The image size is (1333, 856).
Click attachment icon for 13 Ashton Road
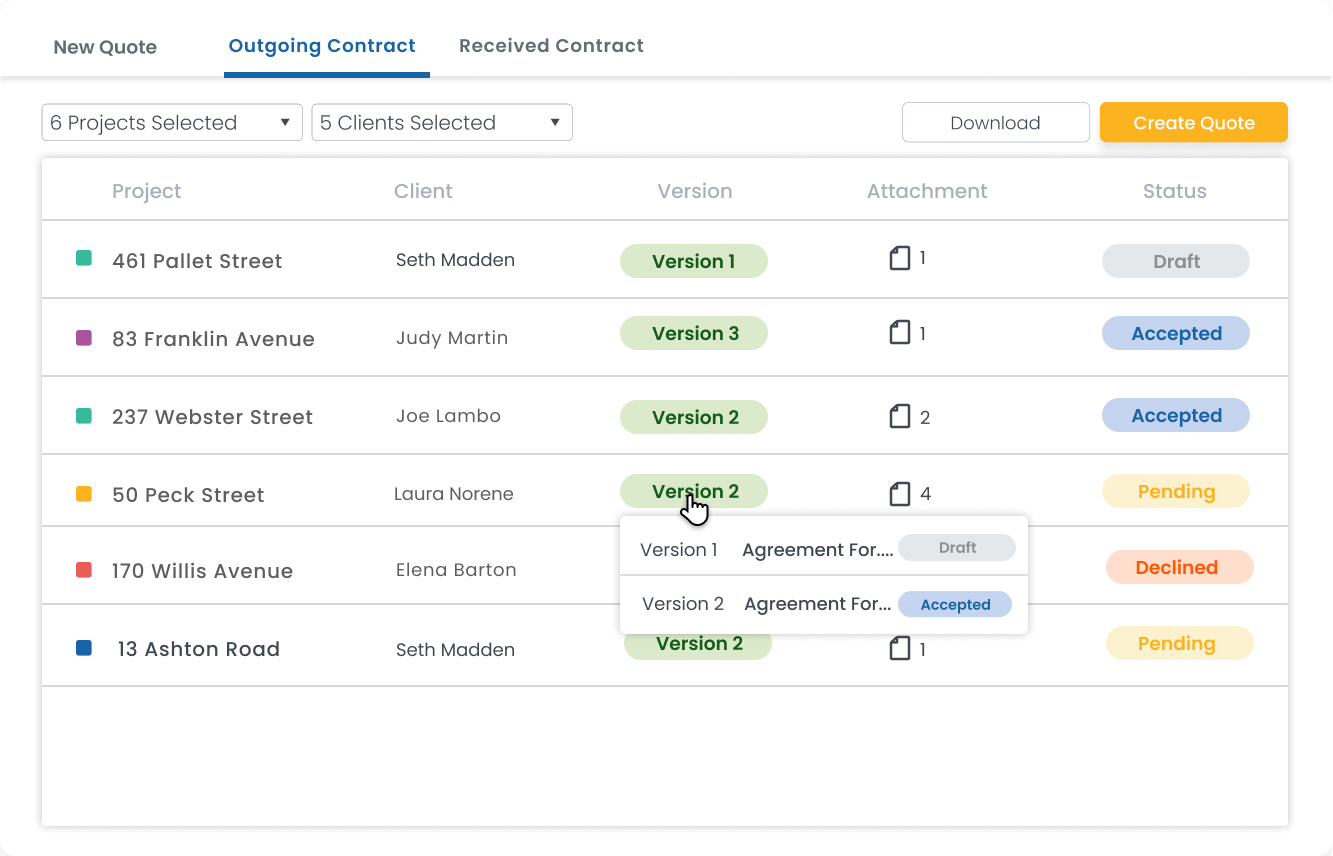(x=900, y=649)
